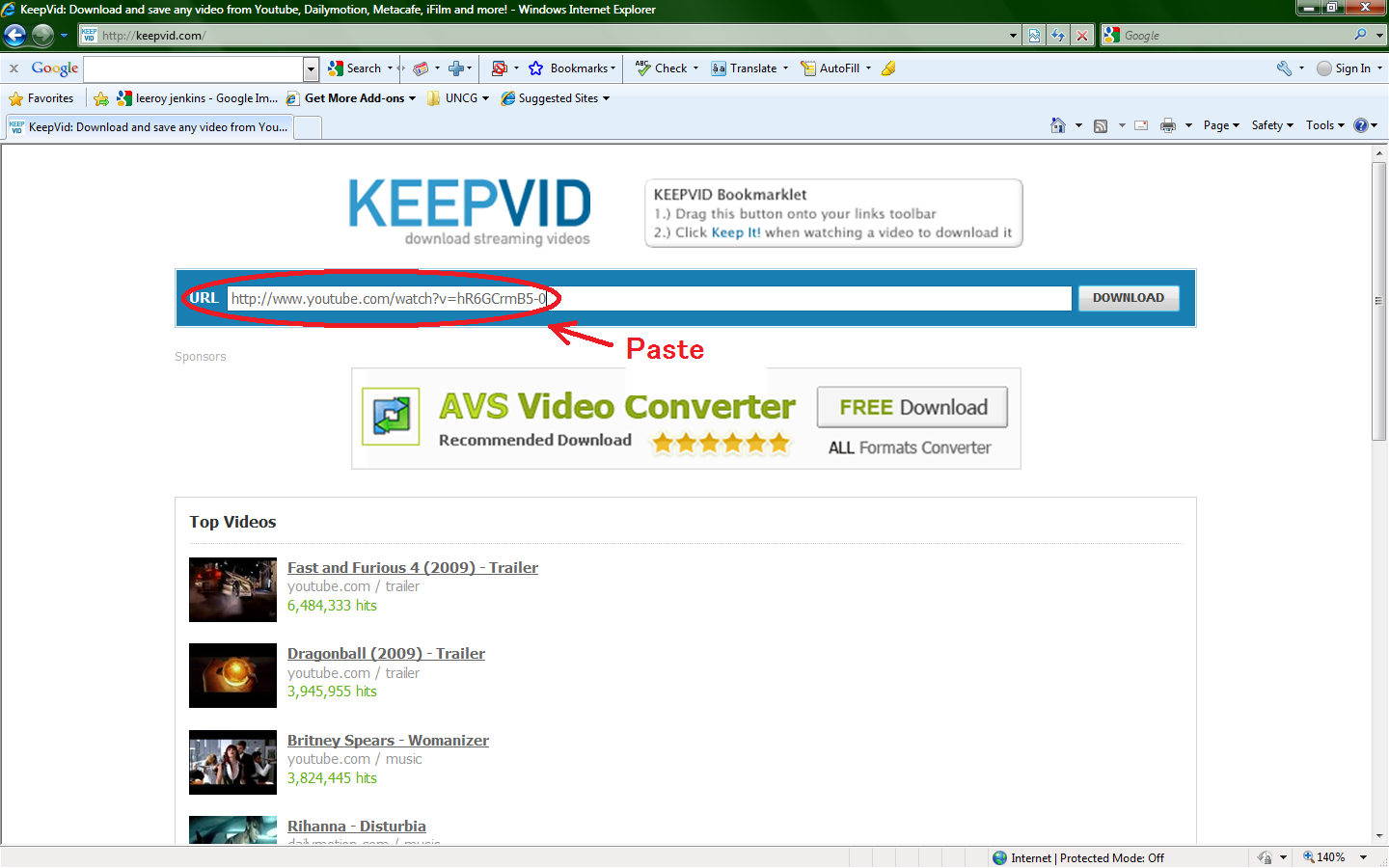The width and height of the screenshot is (1389, 868).
Task: Click the Fast and Furious 4 thumbnail
Action: click(232, 589)
